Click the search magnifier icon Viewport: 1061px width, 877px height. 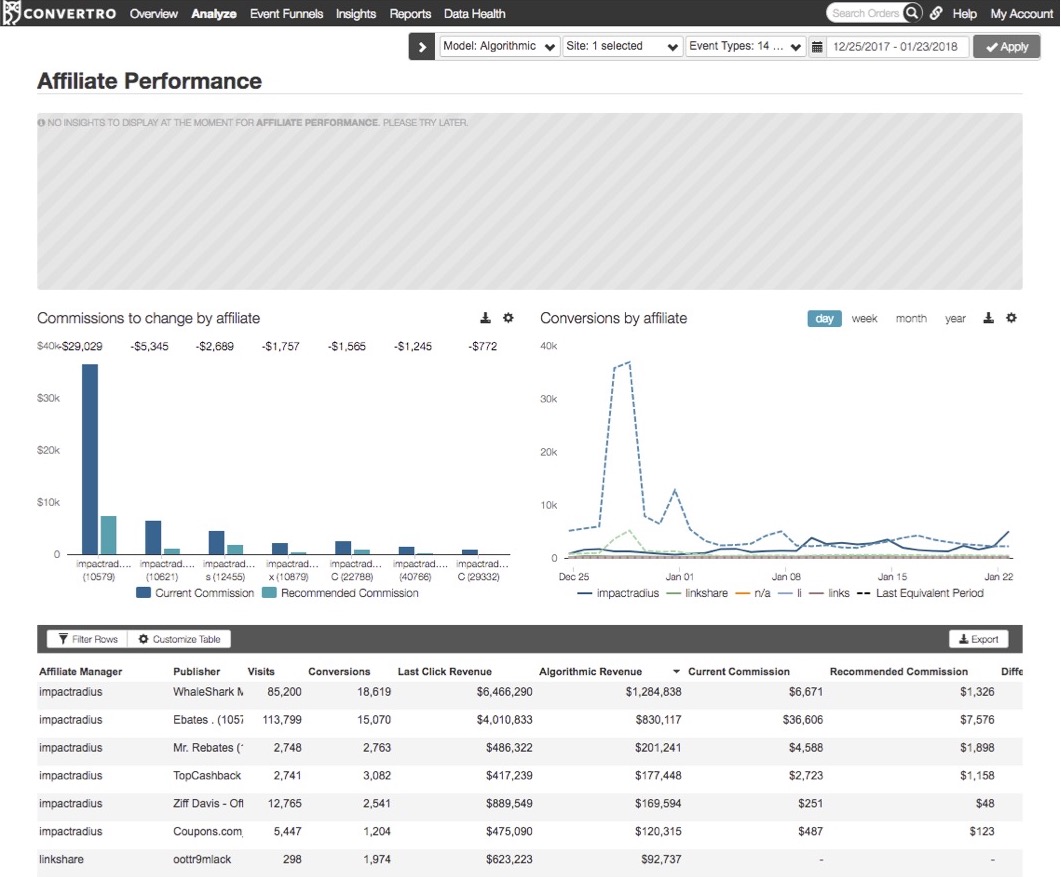coord(912,13)
